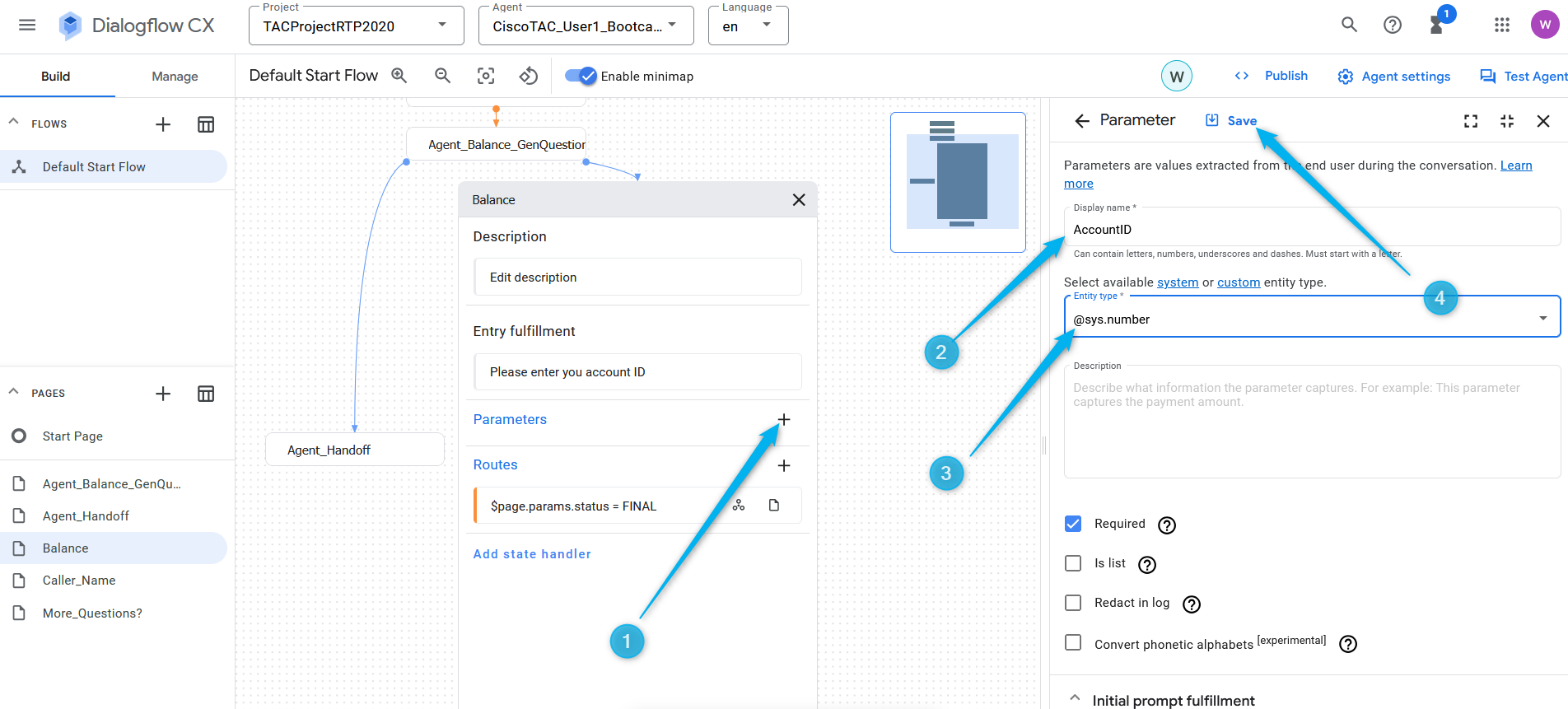Open help for Convert phonetic alphabets
This screenshot has width=1568, height=709.
click(x=1348, y=644)
